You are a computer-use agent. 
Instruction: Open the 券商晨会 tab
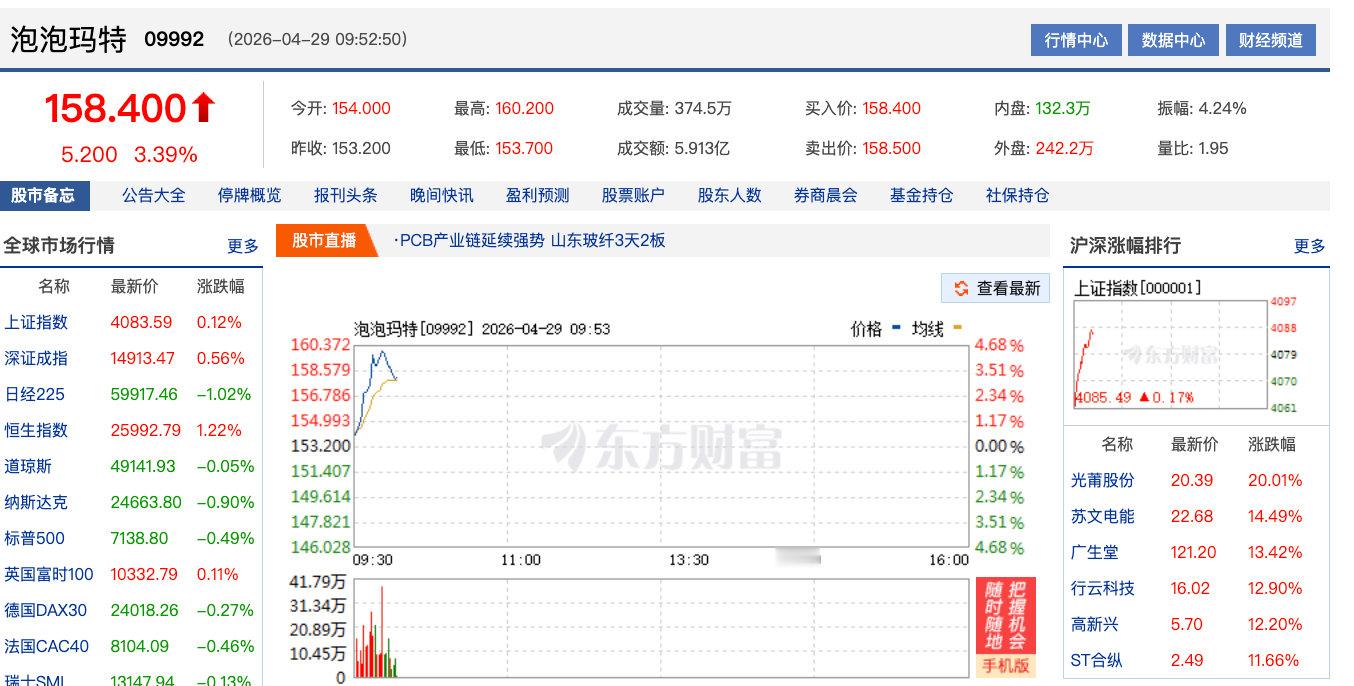click(826, 195)
